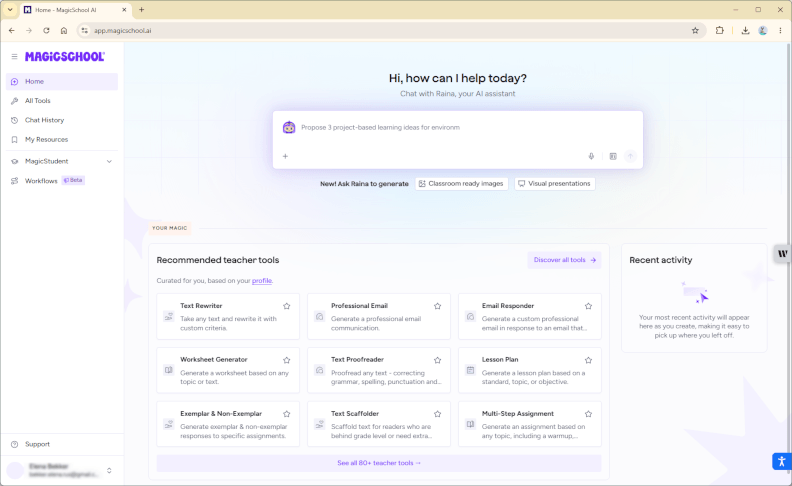Reload the page
The image size is (792, 486).
tap(46, 31)
